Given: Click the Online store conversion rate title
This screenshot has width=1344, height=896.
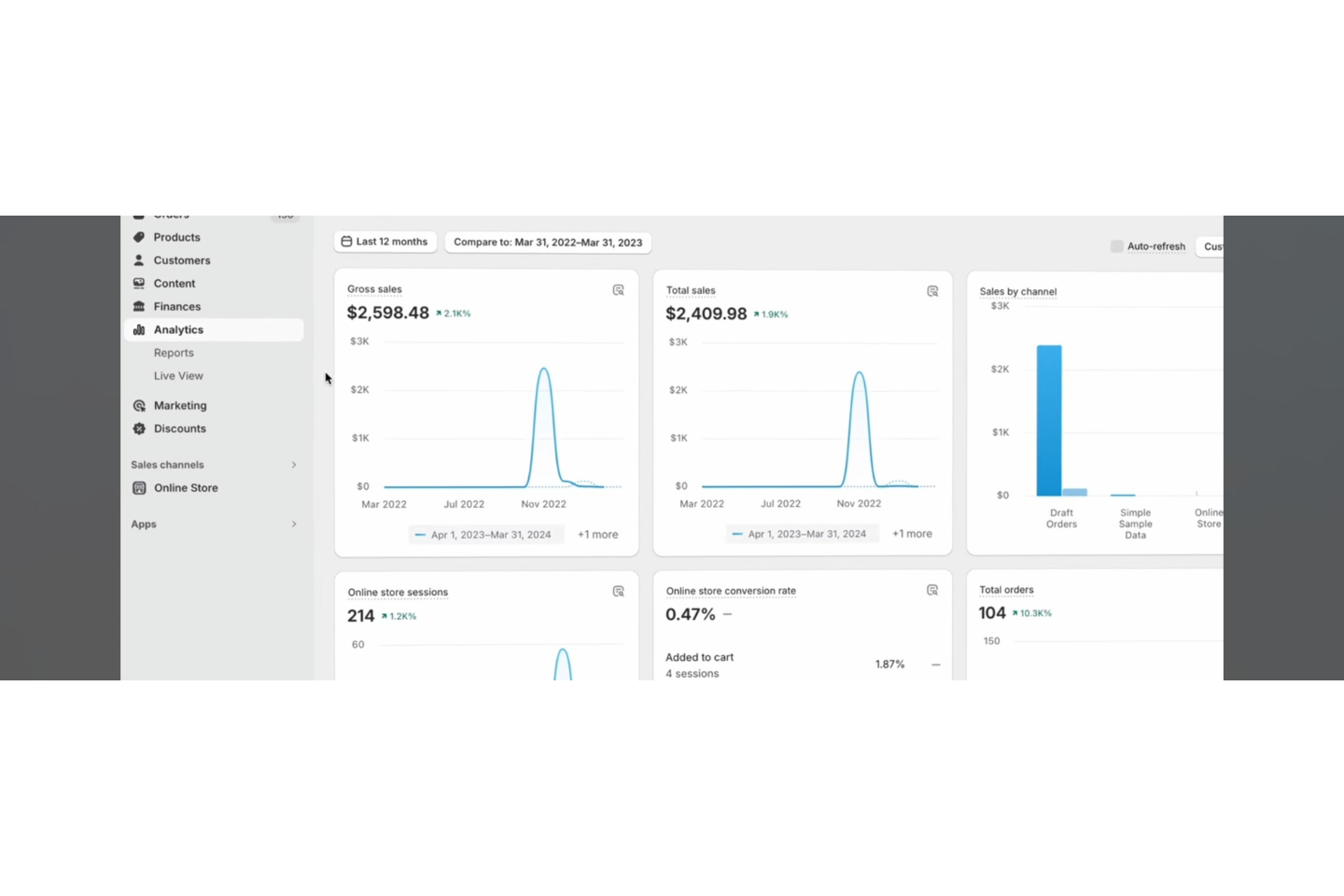Looking at the screenshot, I should click(x=731, y=591).
